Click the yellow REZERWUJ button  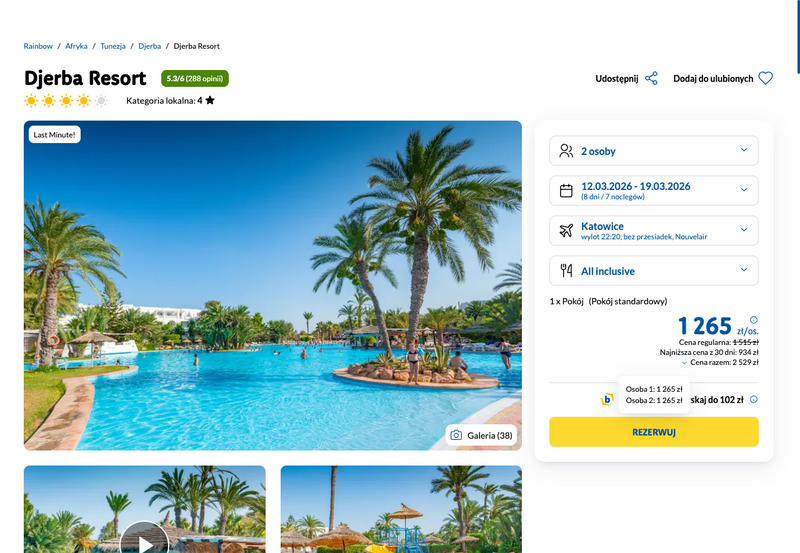point(654,432)
